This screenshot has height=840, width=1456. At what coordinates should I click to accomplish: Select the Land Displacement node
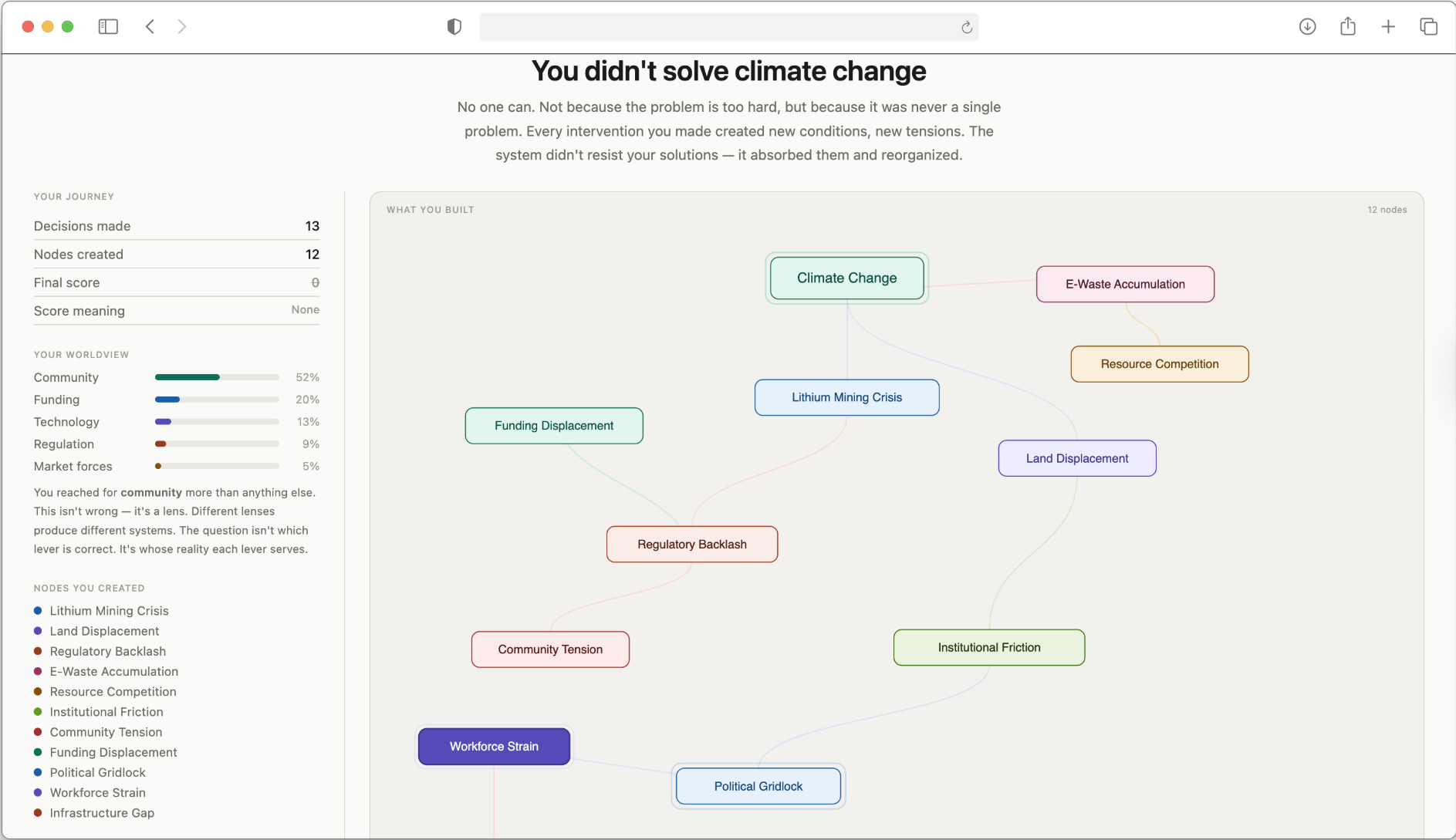pos(1077,458)
